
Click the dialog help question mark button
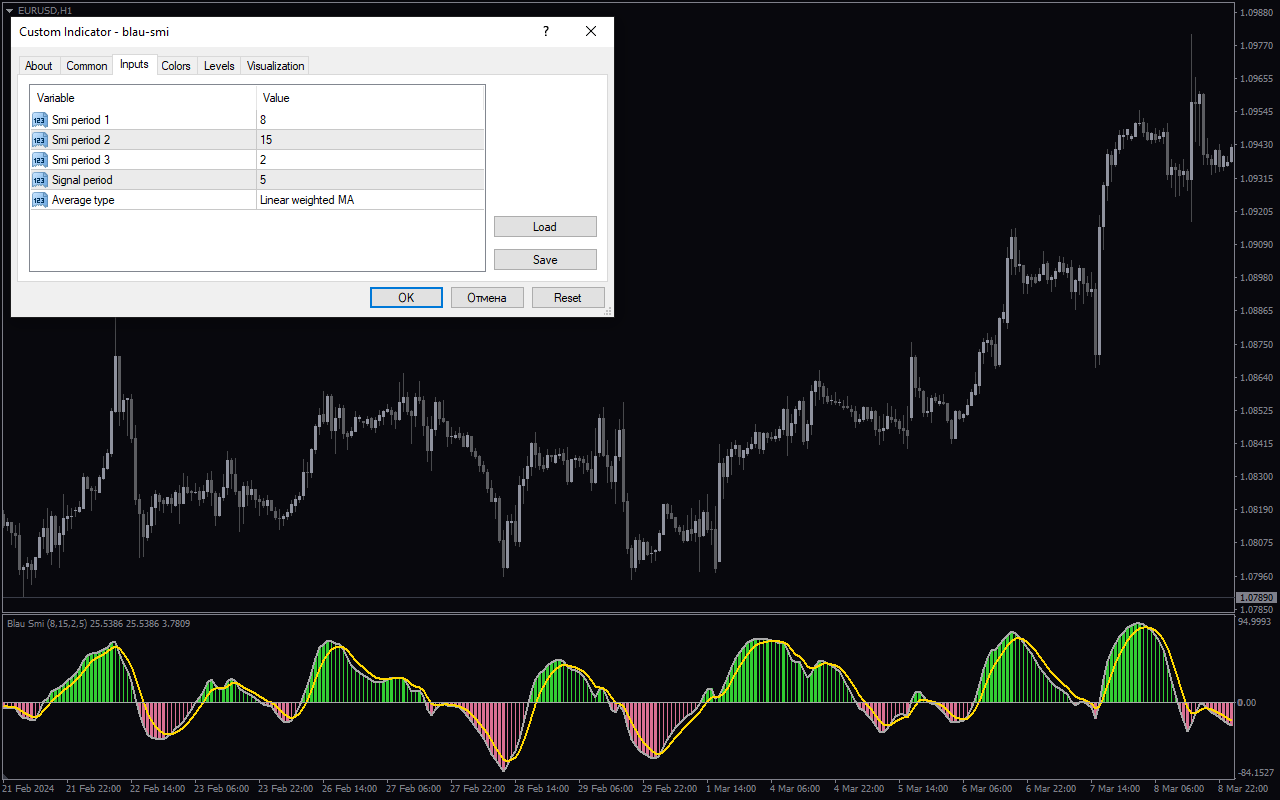coord(546,31)
